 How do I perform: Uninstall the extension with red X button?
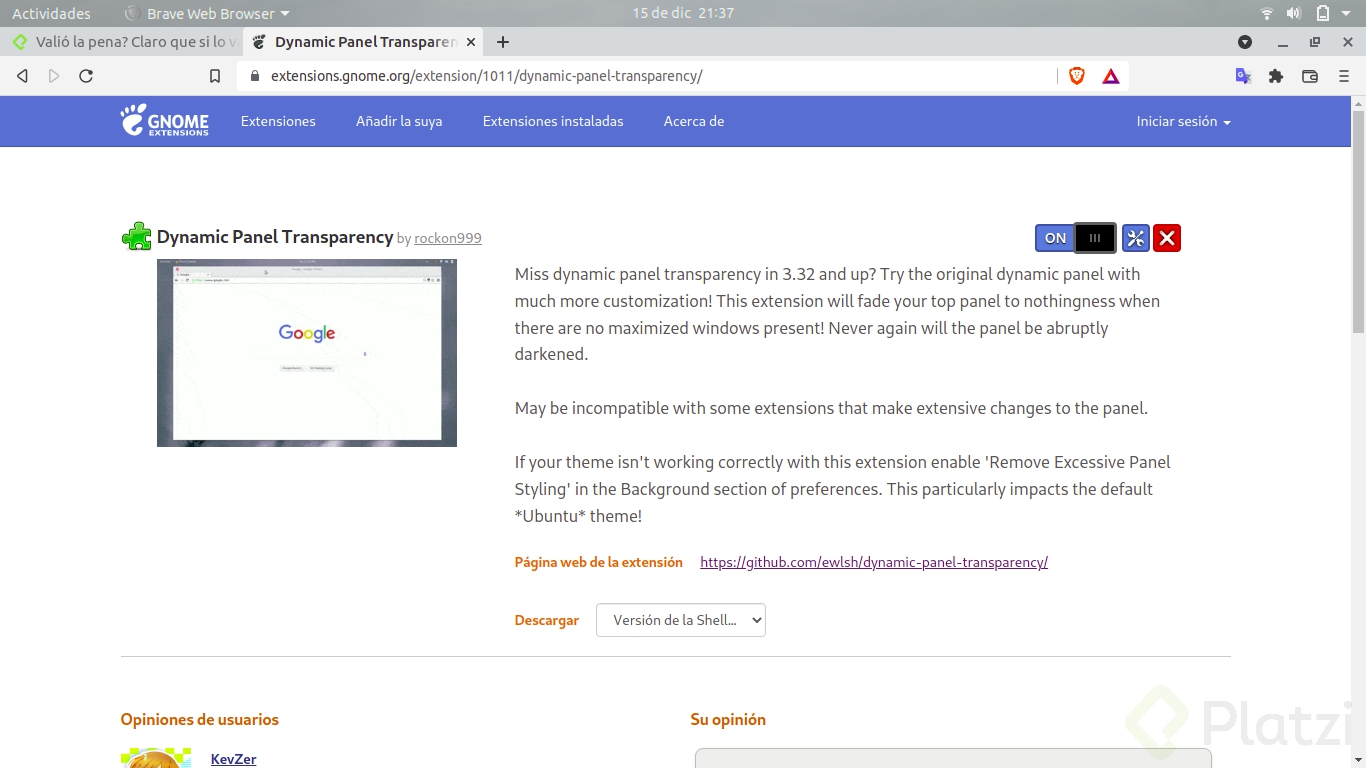pyautogui.click(x=1167, y=238)
